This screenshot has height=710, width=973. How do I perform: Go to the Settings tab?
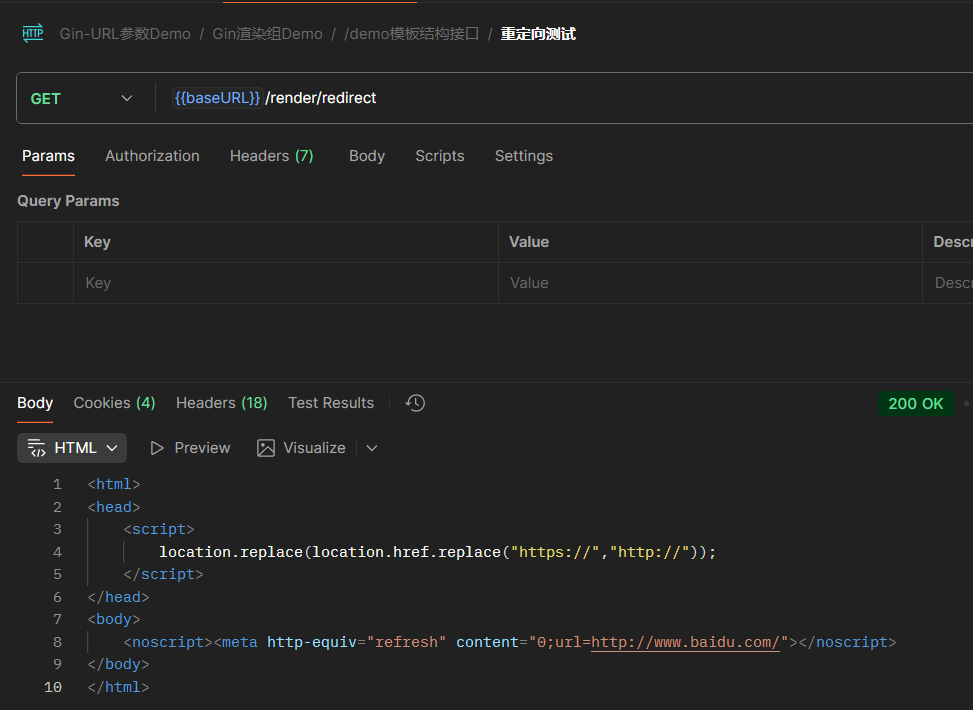523,156
